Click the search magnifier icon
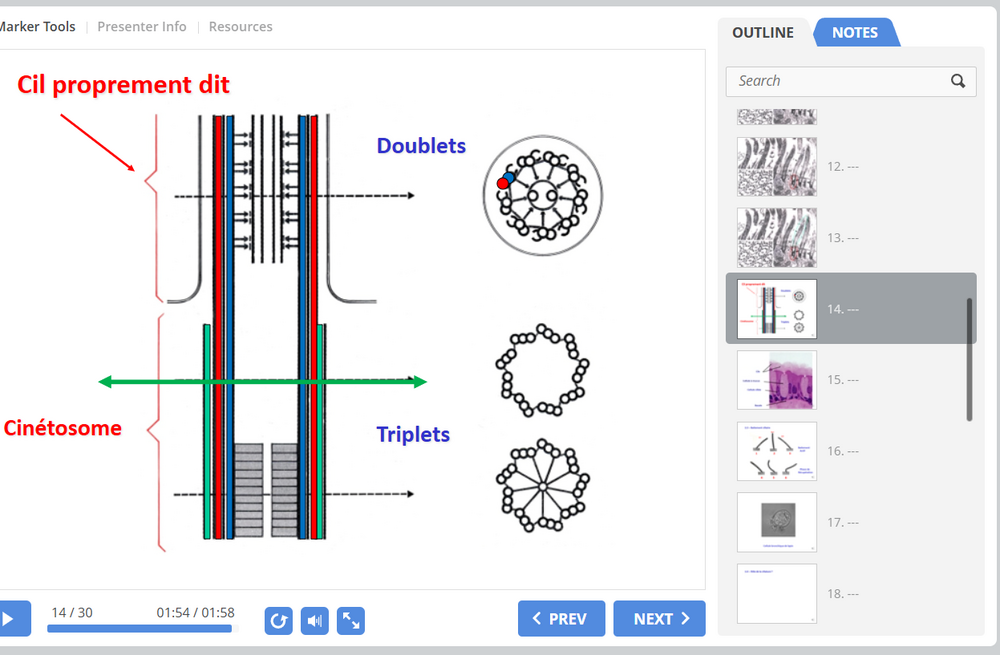 click(x=957, y=81)
